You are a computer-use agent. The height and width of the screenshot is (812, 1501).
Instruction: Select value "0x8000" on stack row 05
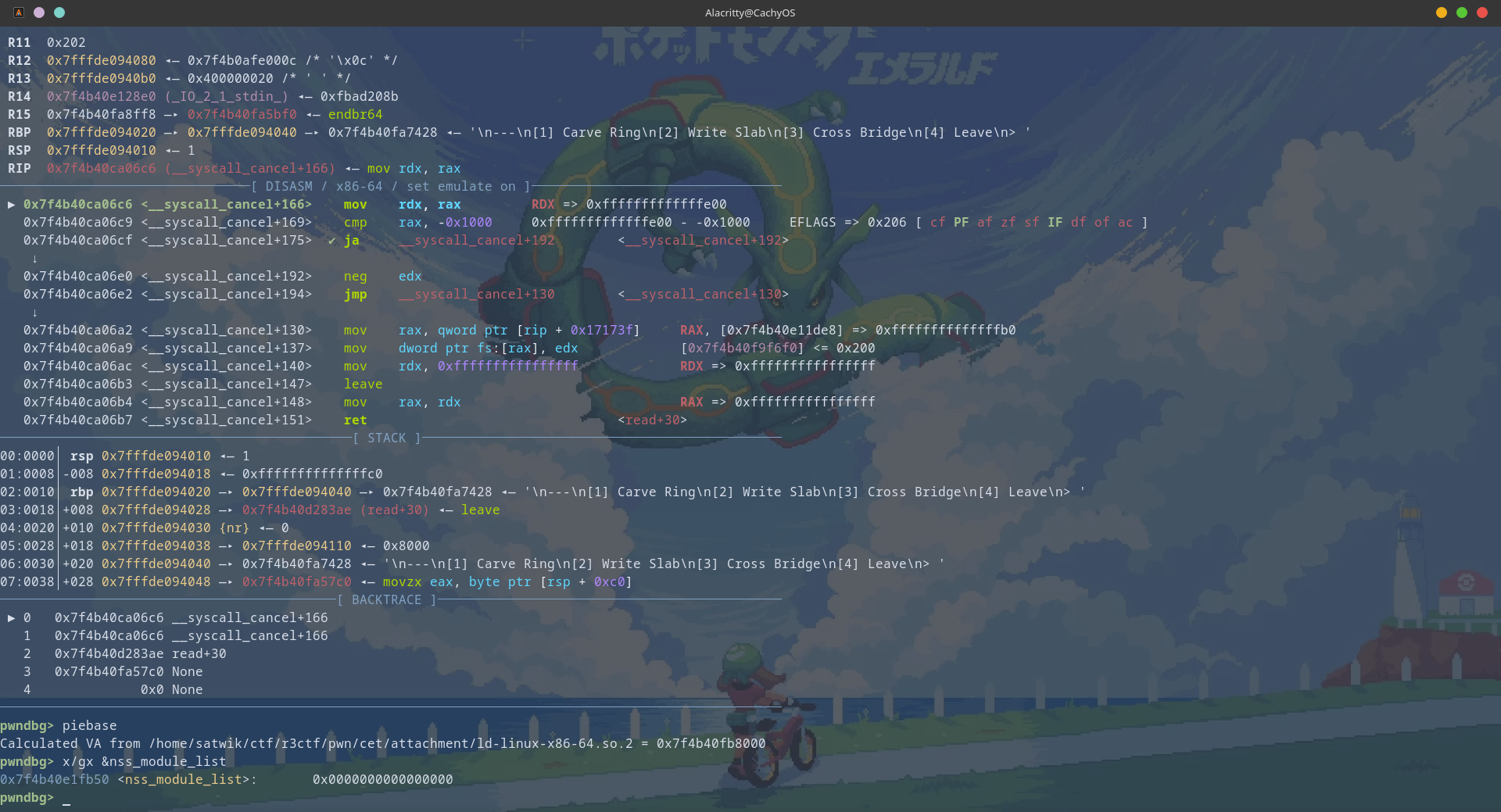407,546
